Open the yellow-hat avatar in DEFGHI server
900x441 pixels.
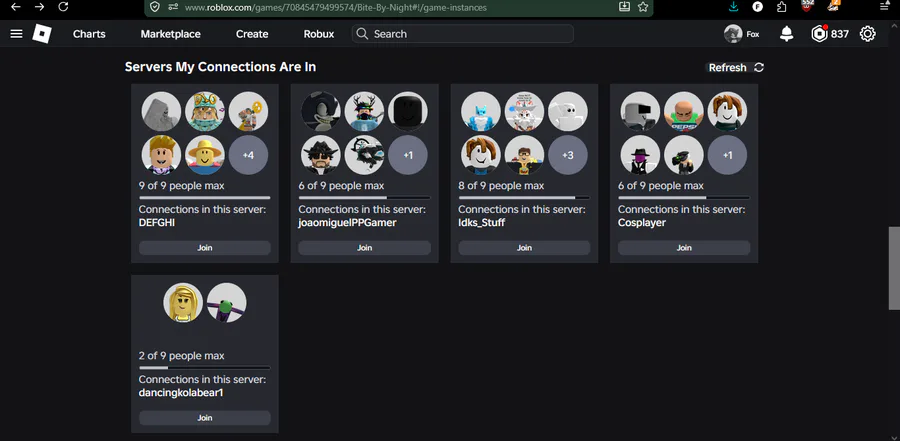point(205,155)
